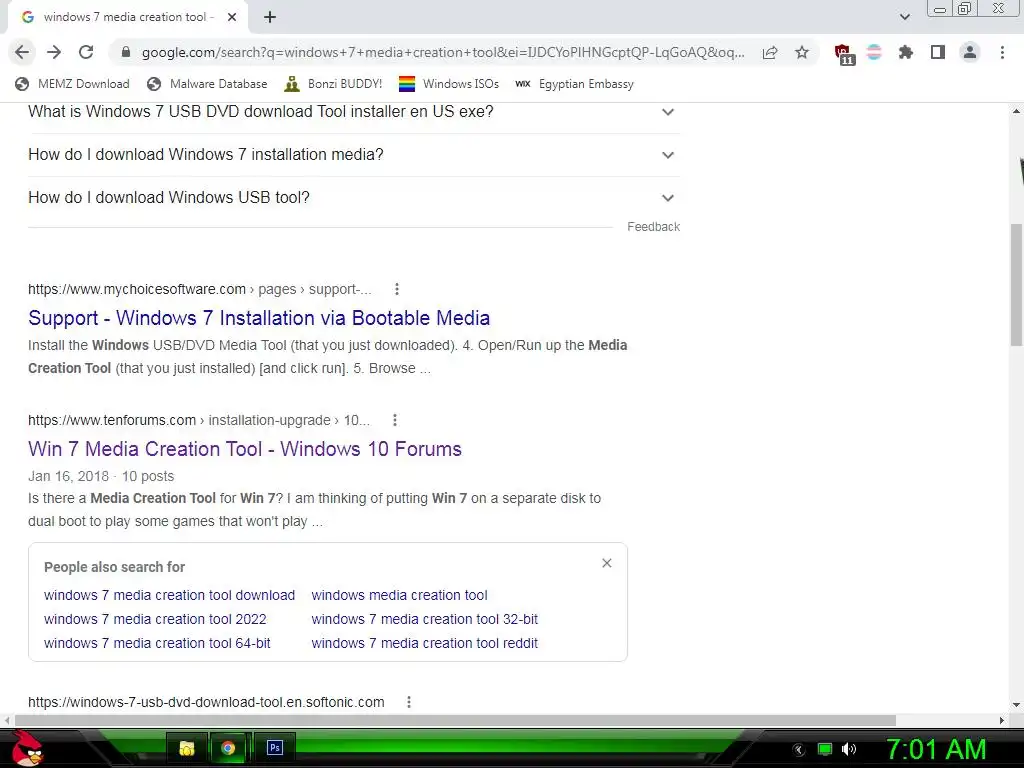Select the windows 7 media creation tool tab
The width and height of the screenshot is (1024, 768).
coord(128,17)
